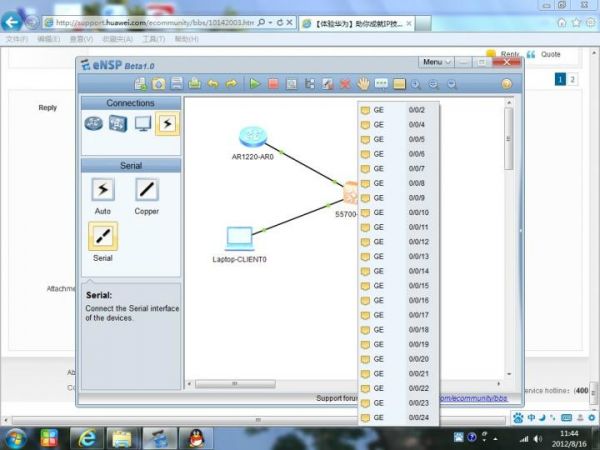Screen dimensions: 600x450
Task: Click the save topology icon
Action: coord(176,83)
